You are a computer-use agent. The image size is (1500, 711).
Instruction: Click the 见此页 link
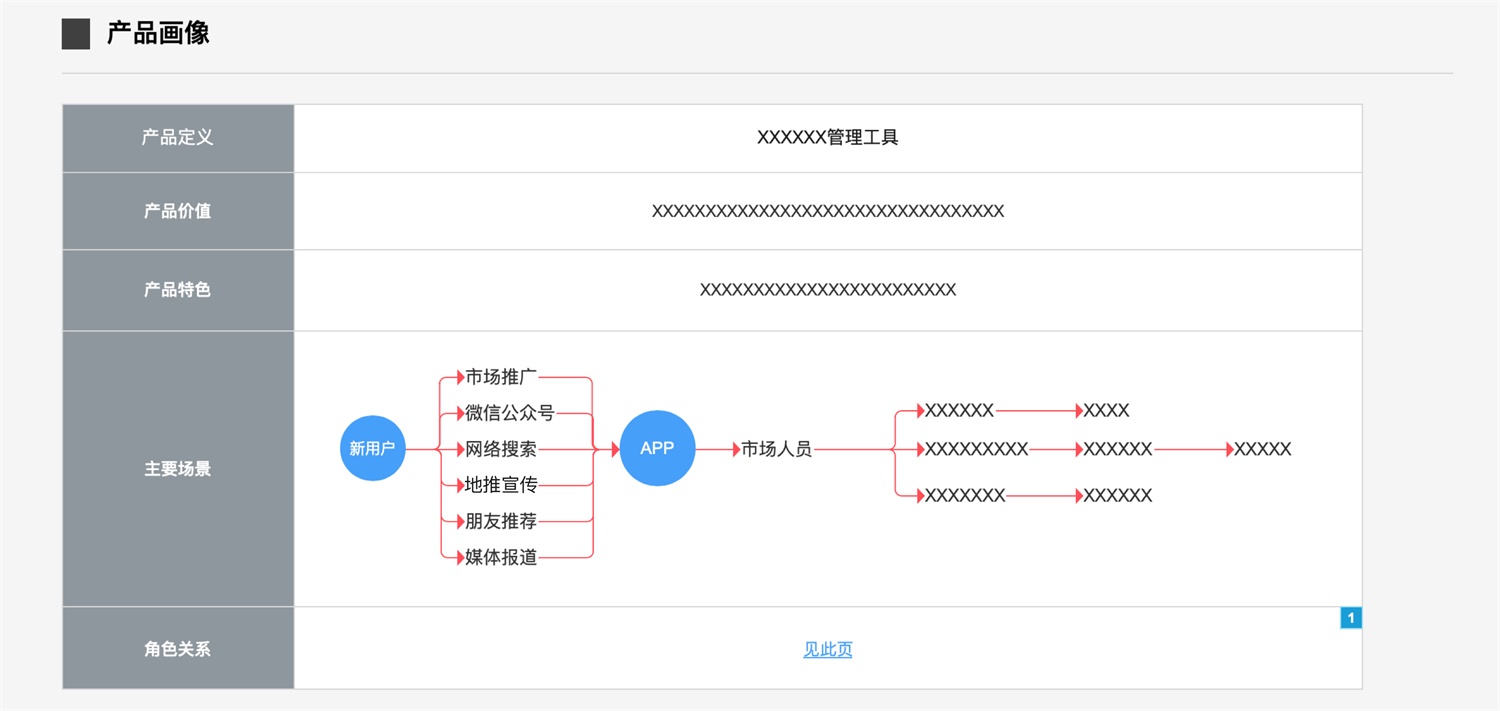[x=827, y=649]
